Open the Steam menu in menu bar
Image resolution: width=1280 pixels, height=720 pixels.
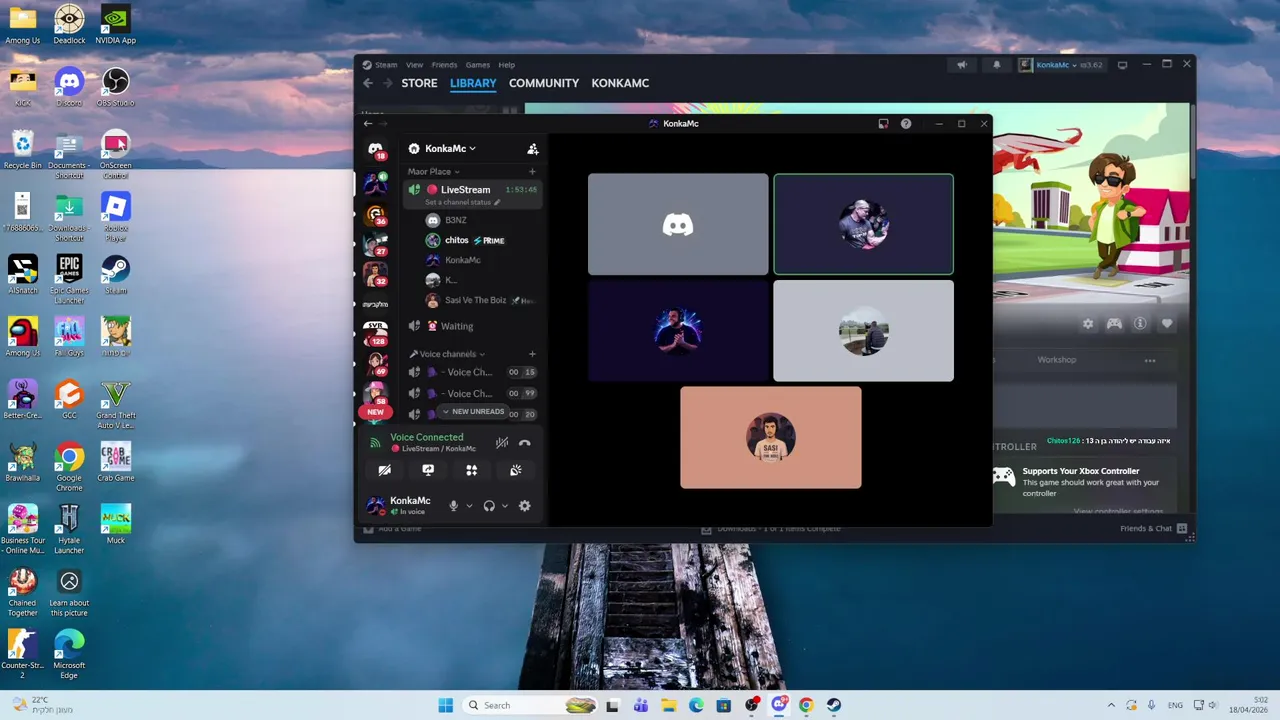coord(386,65)
